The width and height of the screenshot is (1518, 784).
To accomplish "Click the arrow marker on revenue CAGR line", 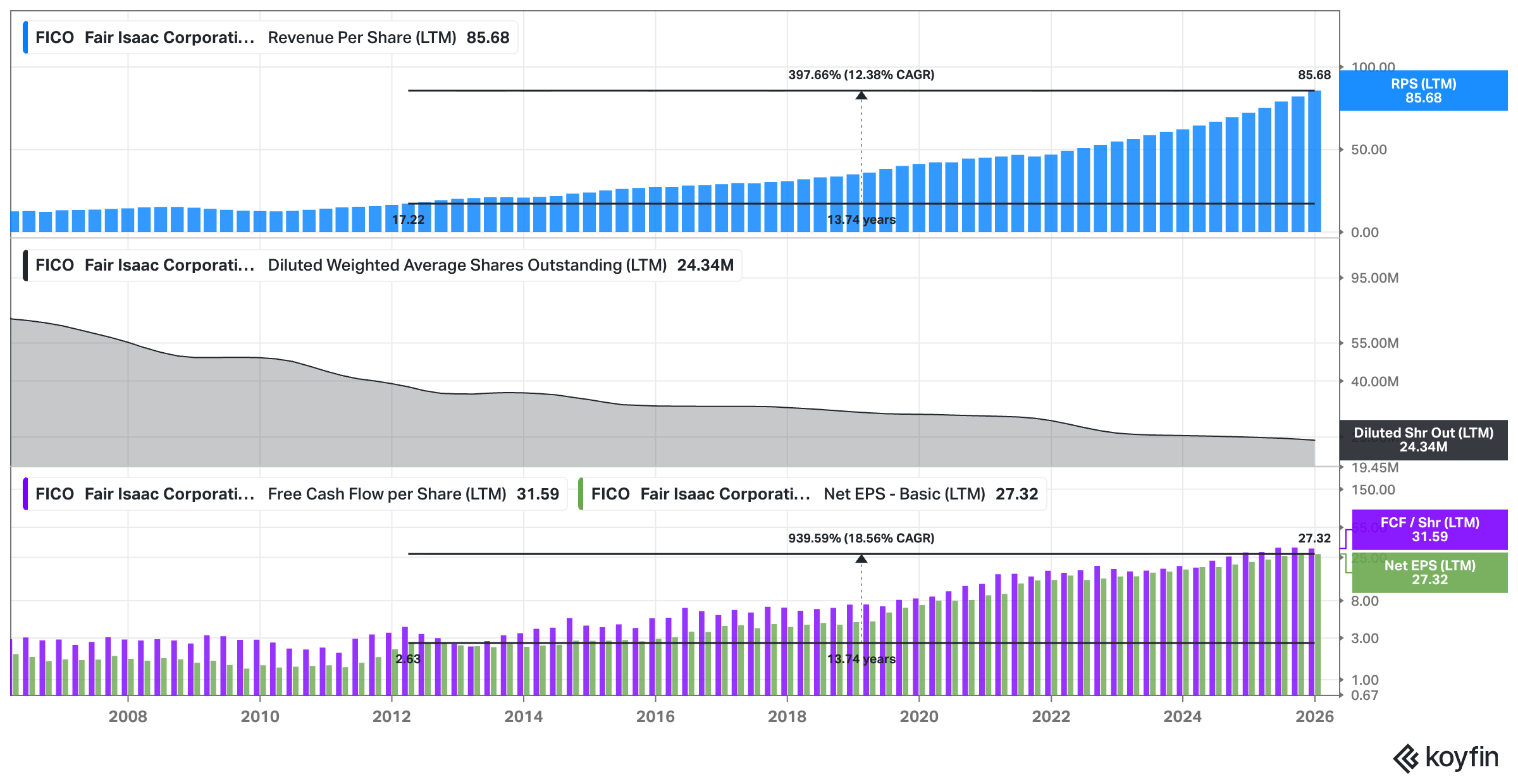I will 861,95.
